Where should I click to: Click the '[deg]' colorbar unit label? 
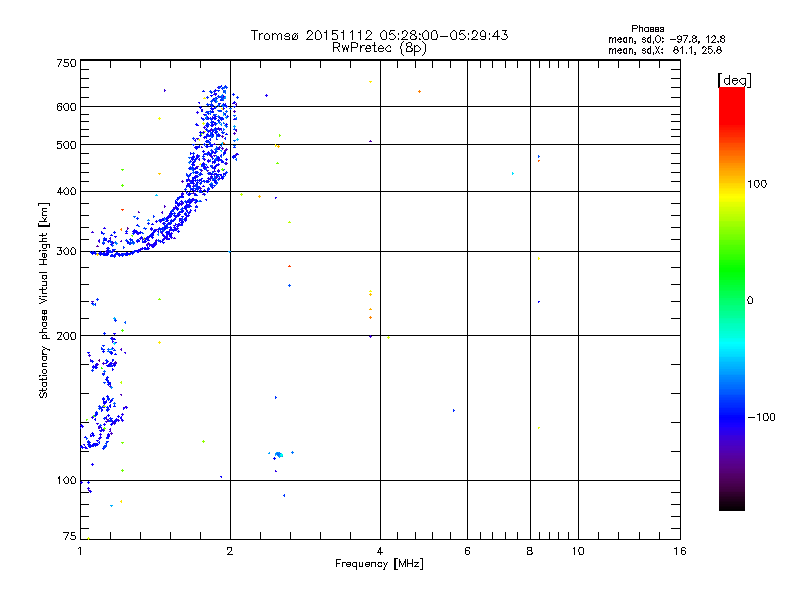coord(734,80)
